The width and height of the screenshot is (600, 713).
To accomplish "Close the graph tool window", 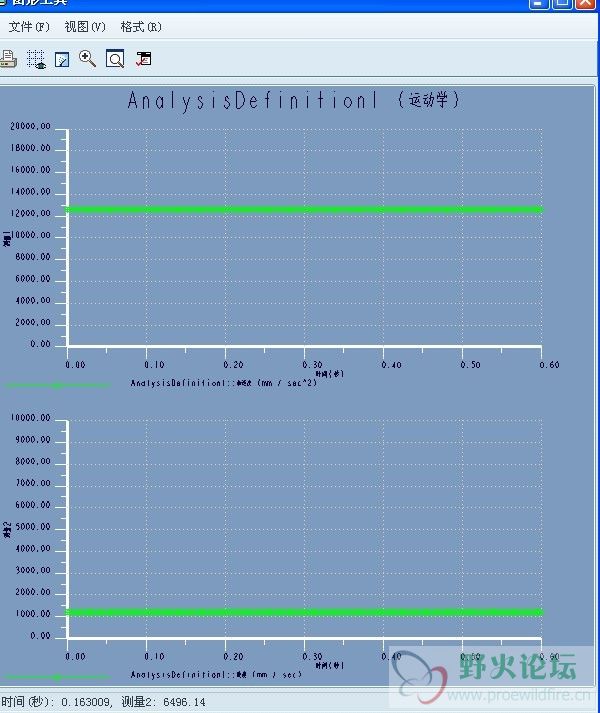I will [585, 4].
